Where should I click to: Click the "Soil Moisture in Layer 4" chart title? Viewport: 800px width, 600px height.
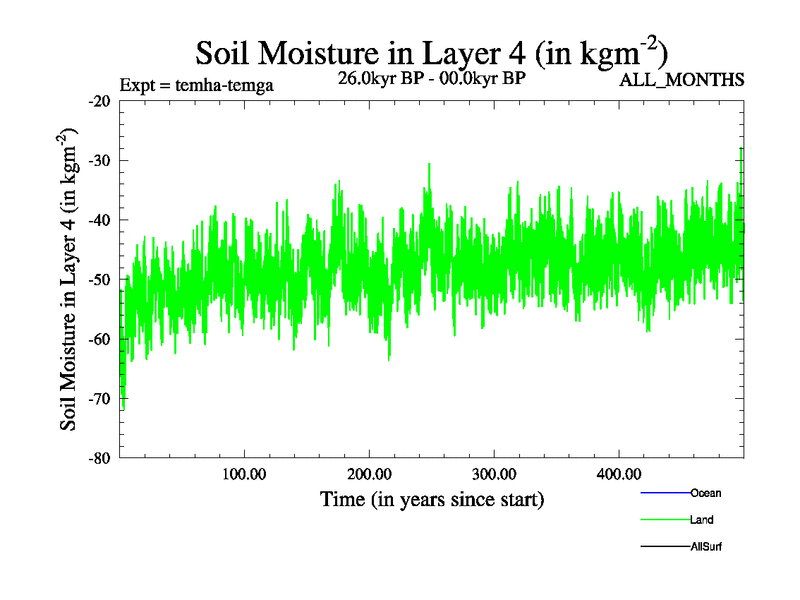(431, 52)
